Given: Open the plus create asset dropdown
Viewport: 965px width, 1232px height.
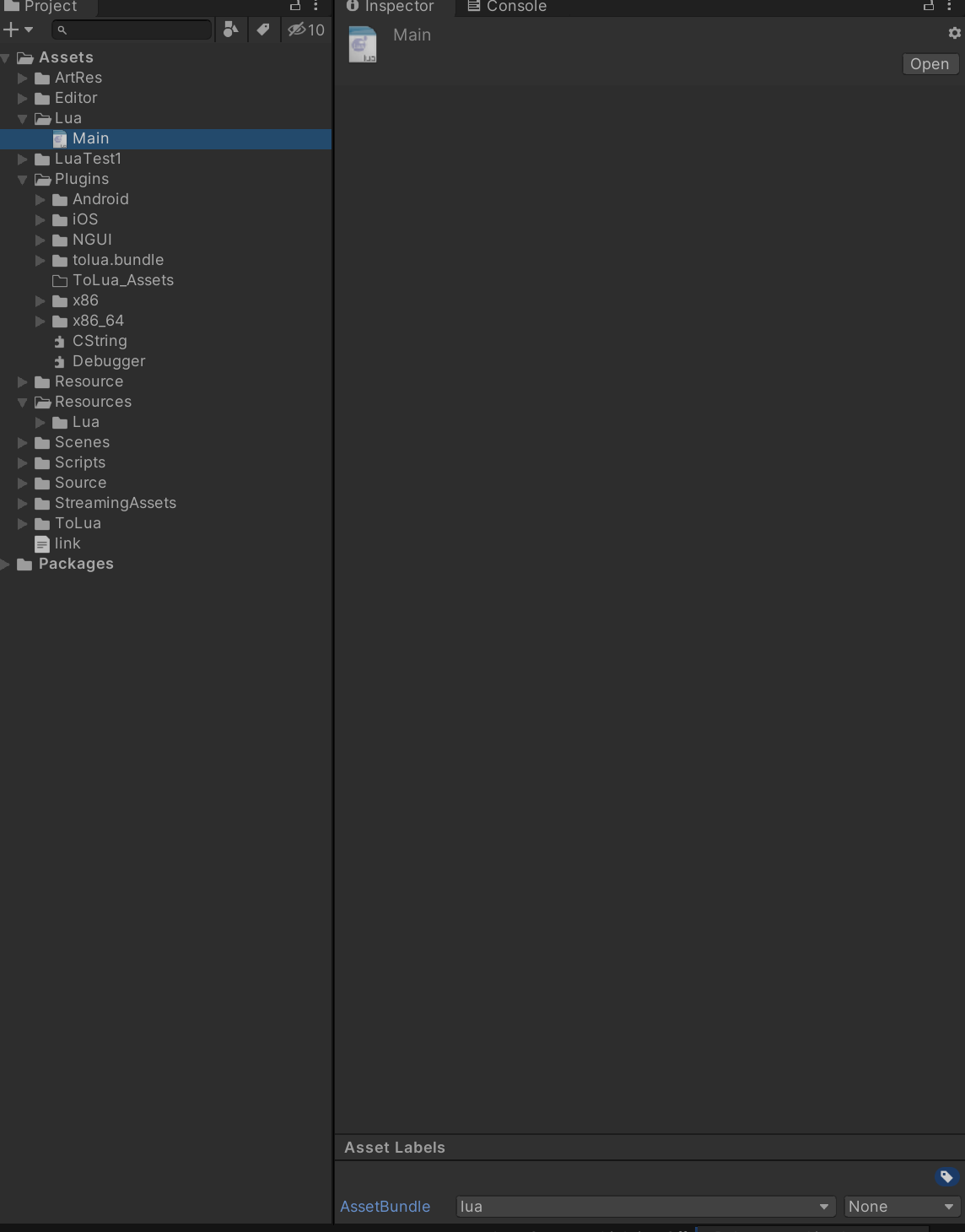Looking at the screenshot, I should 18,30.
